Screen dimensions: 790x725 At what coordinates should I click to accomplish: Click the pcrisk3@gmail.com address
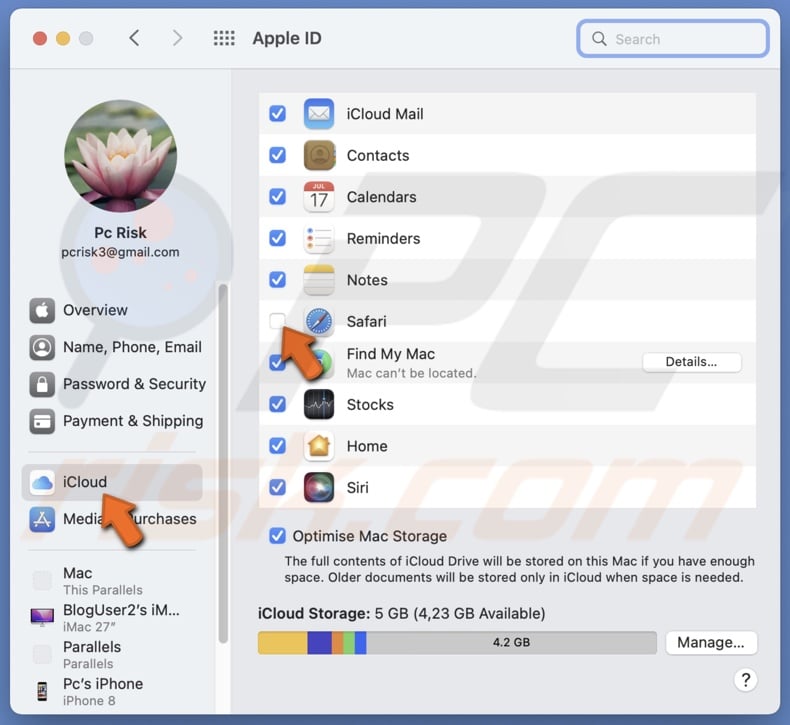[x=120, y=252]
